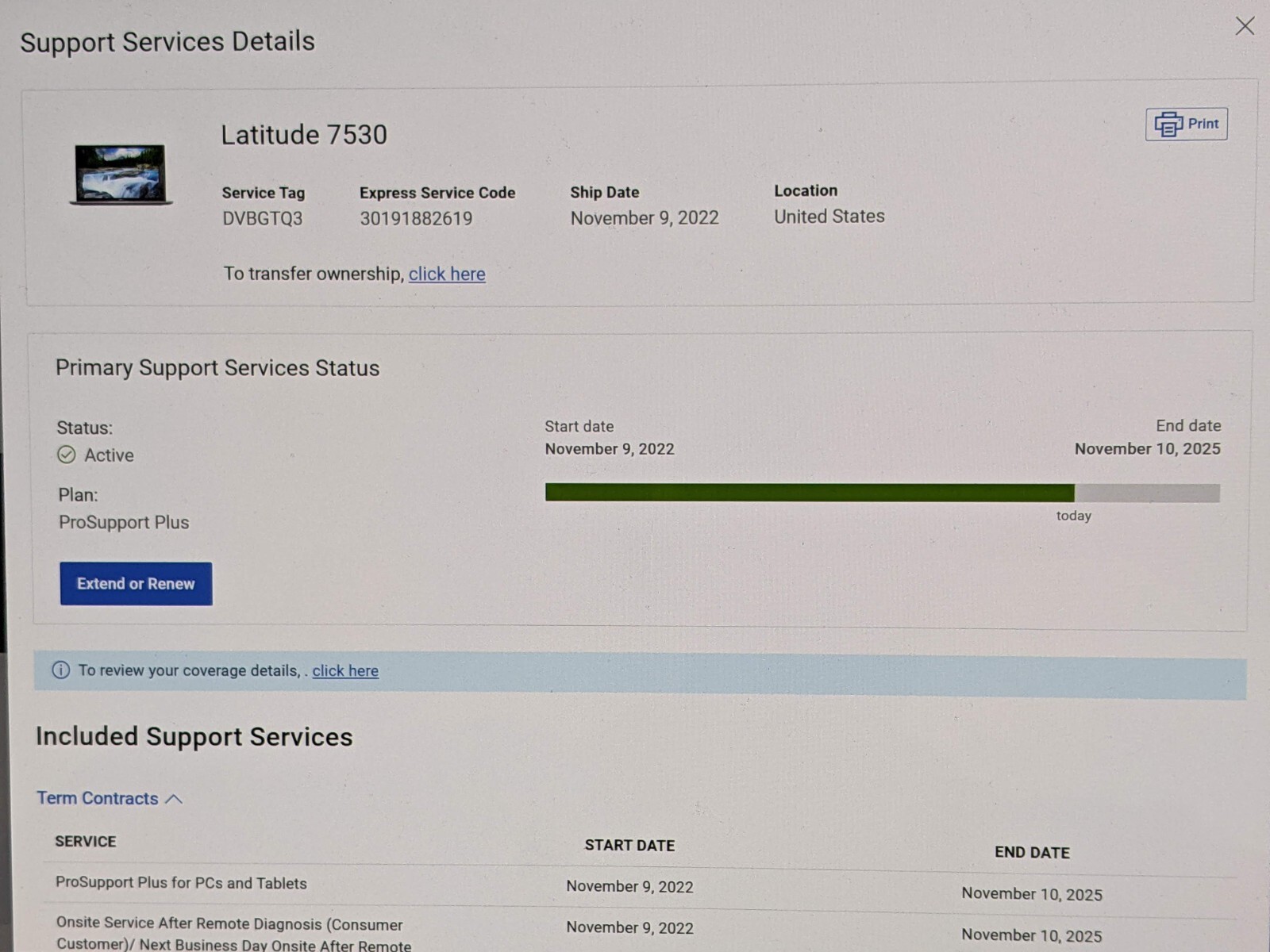
Task: Open the coverage details click here link
Action: pos(345,670)
